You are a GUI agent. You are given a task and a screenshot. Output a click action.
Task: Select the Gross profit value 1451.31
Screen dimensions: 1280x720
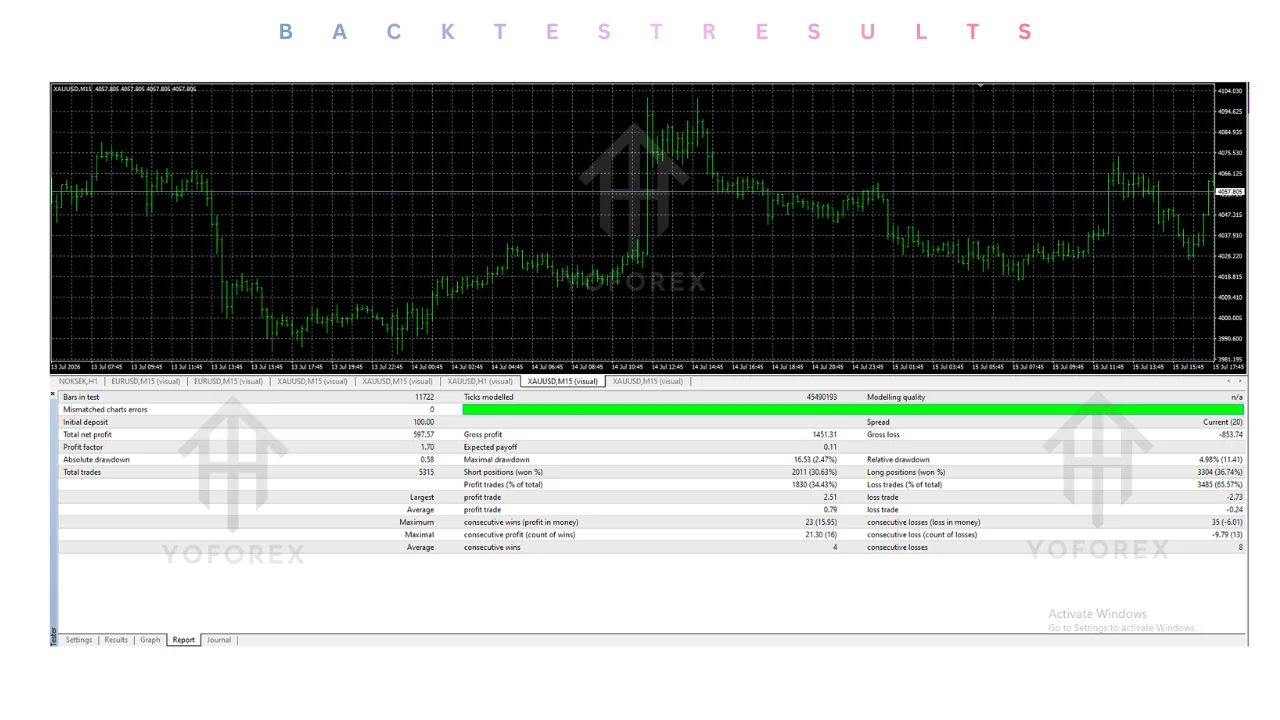[825, 435]
